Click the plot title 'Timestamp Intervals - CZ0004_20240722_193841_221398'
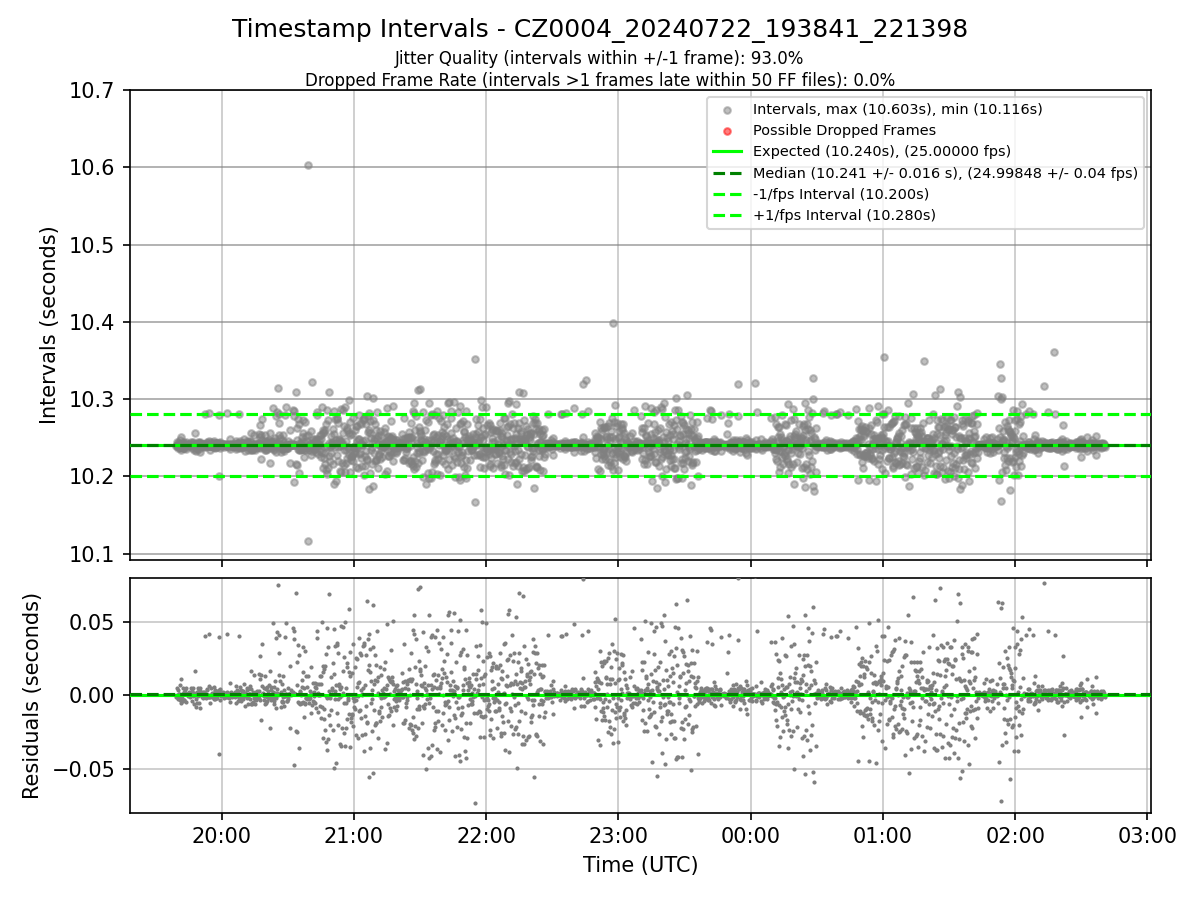Screen dimensions: 1200x900 click(x=600, y=29)
